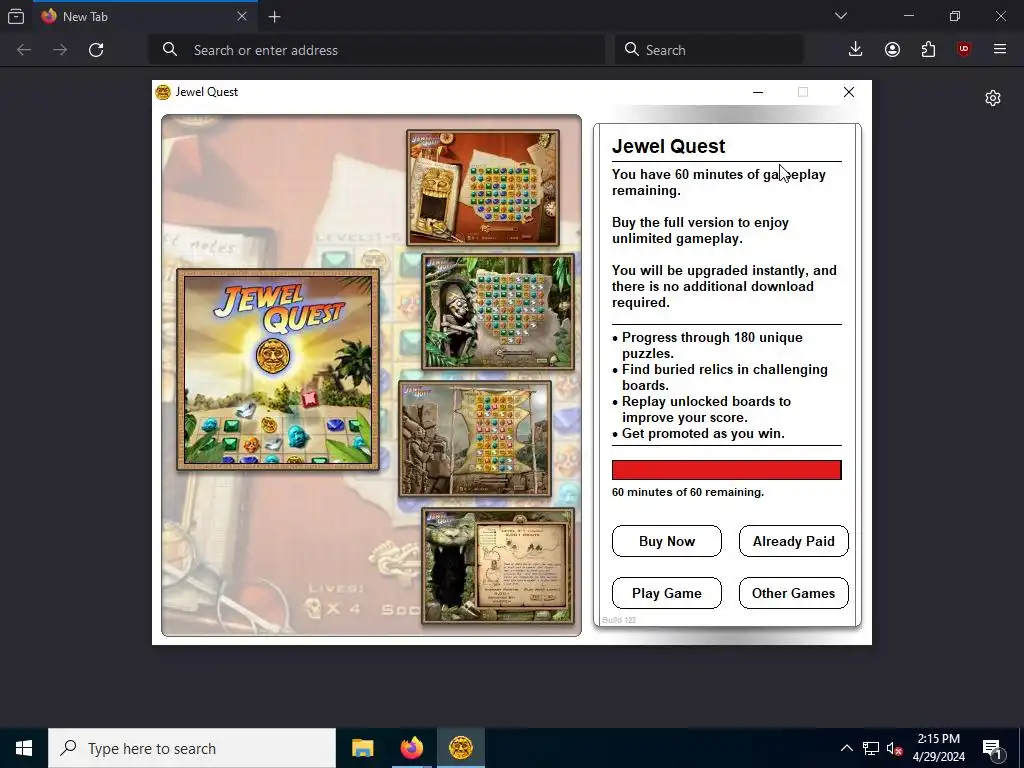Click the Buy Now button
Viewport: 1024px width, 768px height.
click(x=667, y=541)
